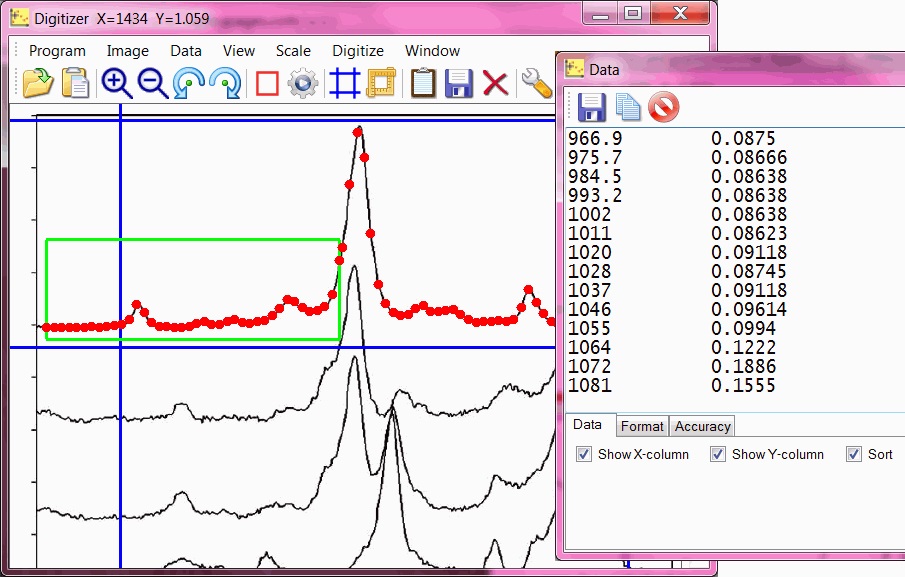Screen dimensions: 905x577
Task: Click the zoom out magnifier icon
Action: click(x=153, y=83)
